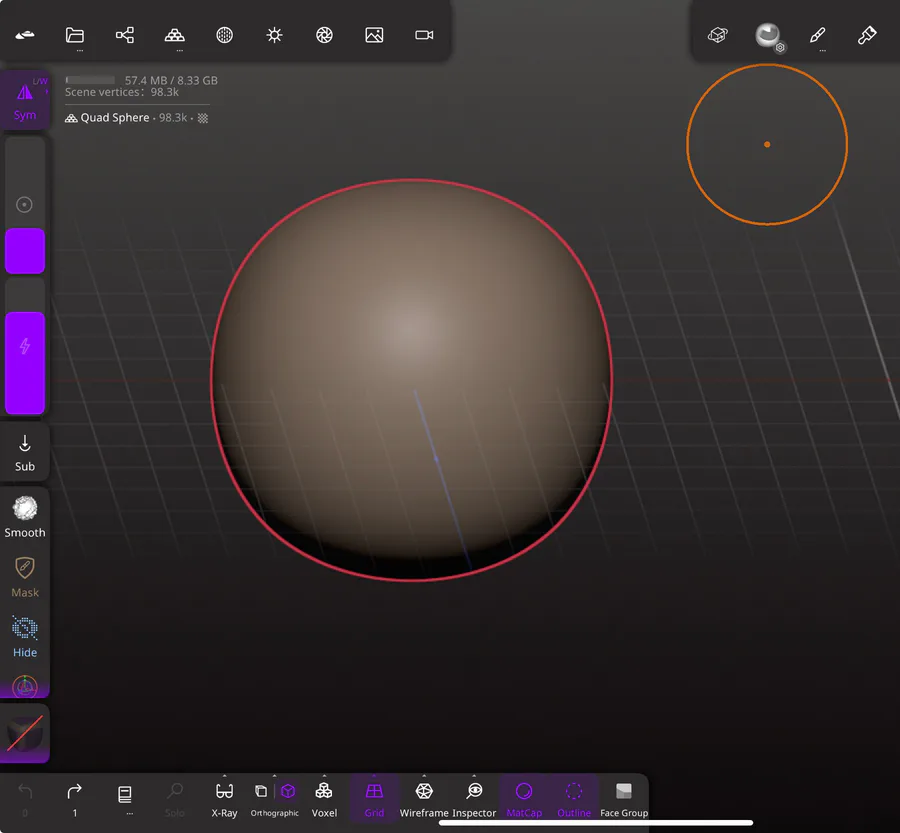
Task: Click the iPad home indicator bar
Action: (596, 823)
